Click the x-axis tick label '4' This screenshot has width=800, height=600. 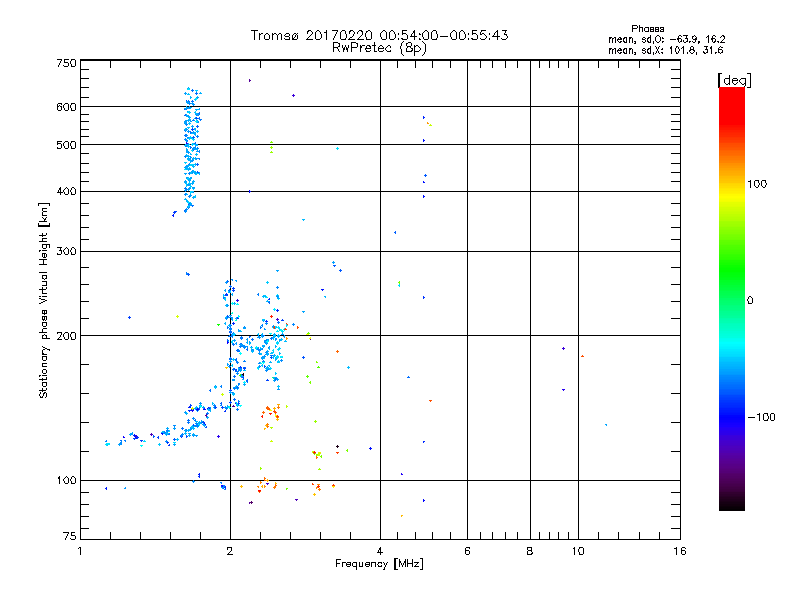tap(380, 551)
